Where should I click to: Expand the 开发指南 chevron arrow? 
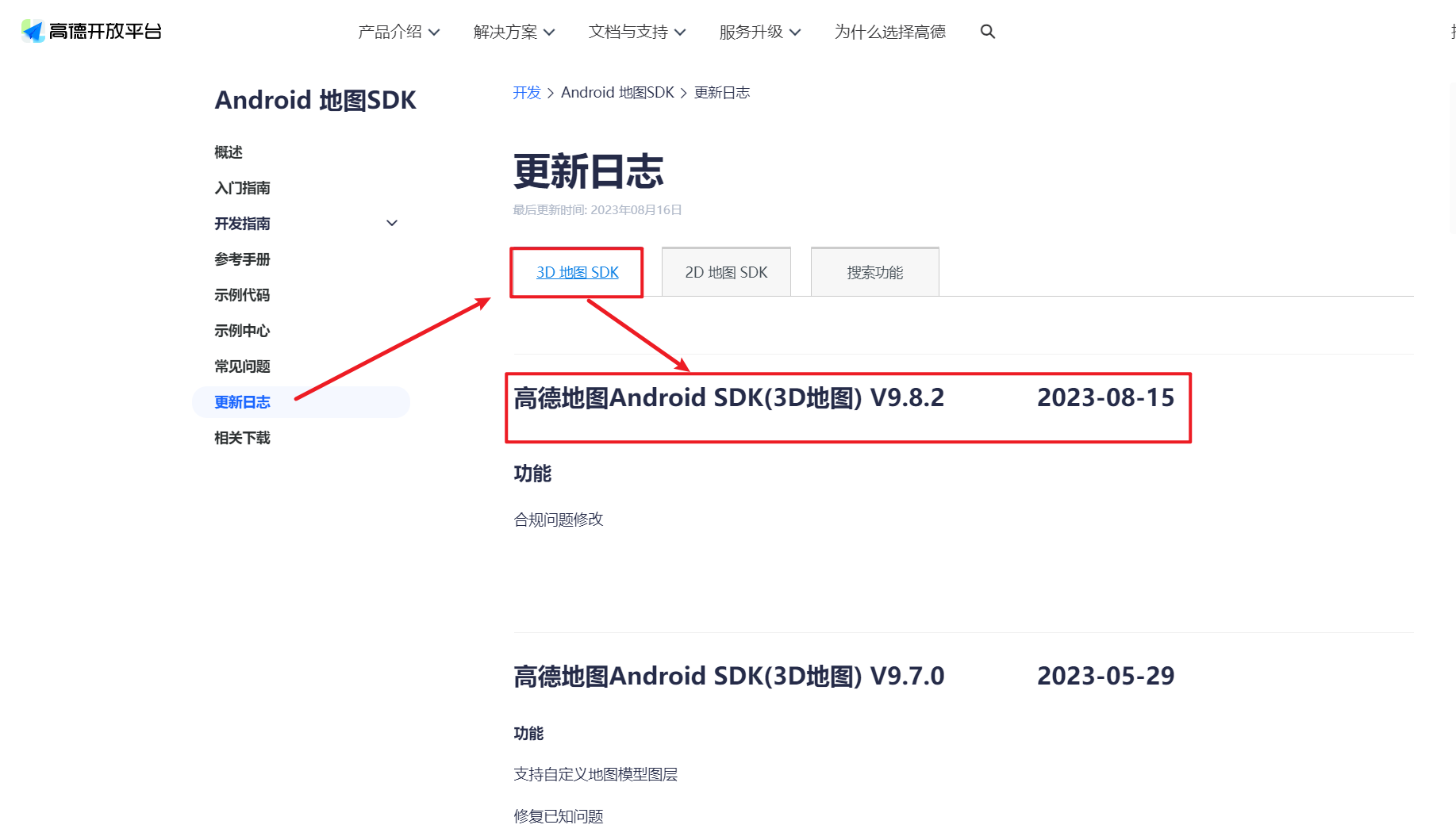[x=392, y=224]
